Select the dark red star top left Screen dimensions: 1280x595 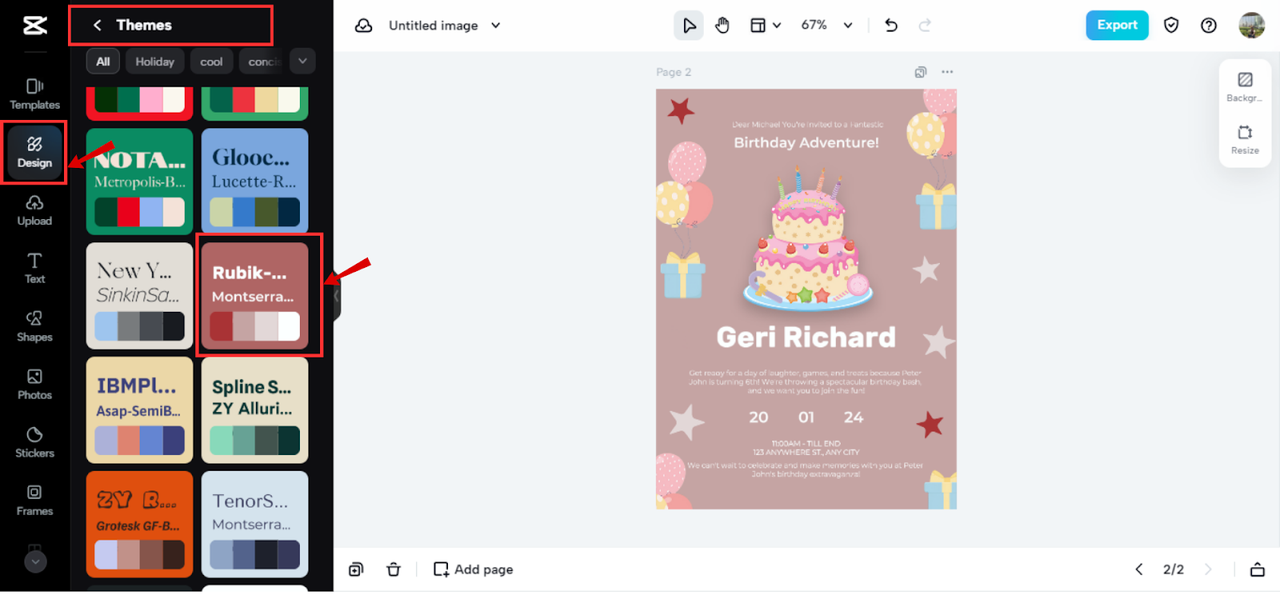pos(681,109)
